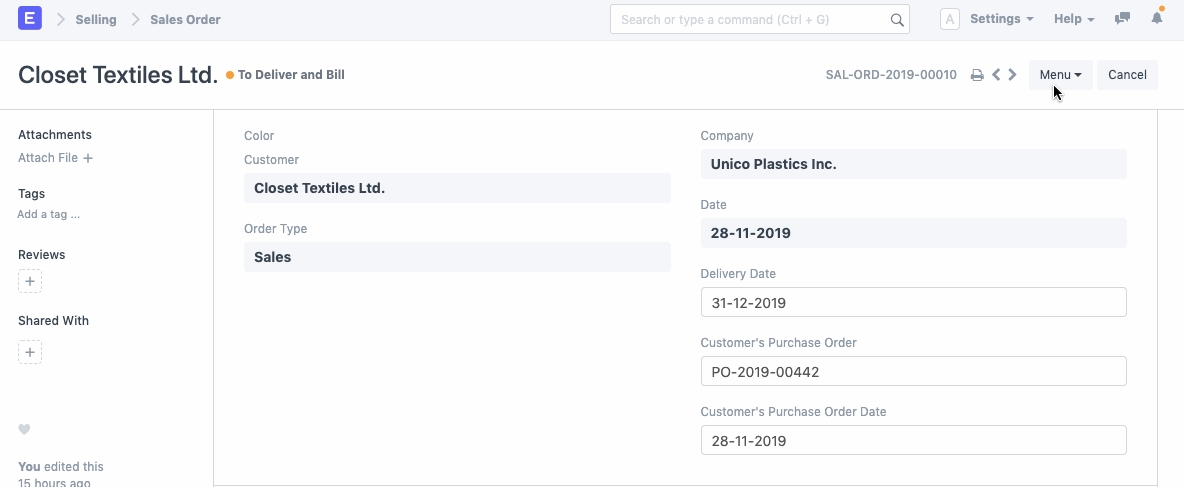1184x487 pixels.
Task: Go to next document arrow
Action: coord(1013,75)
